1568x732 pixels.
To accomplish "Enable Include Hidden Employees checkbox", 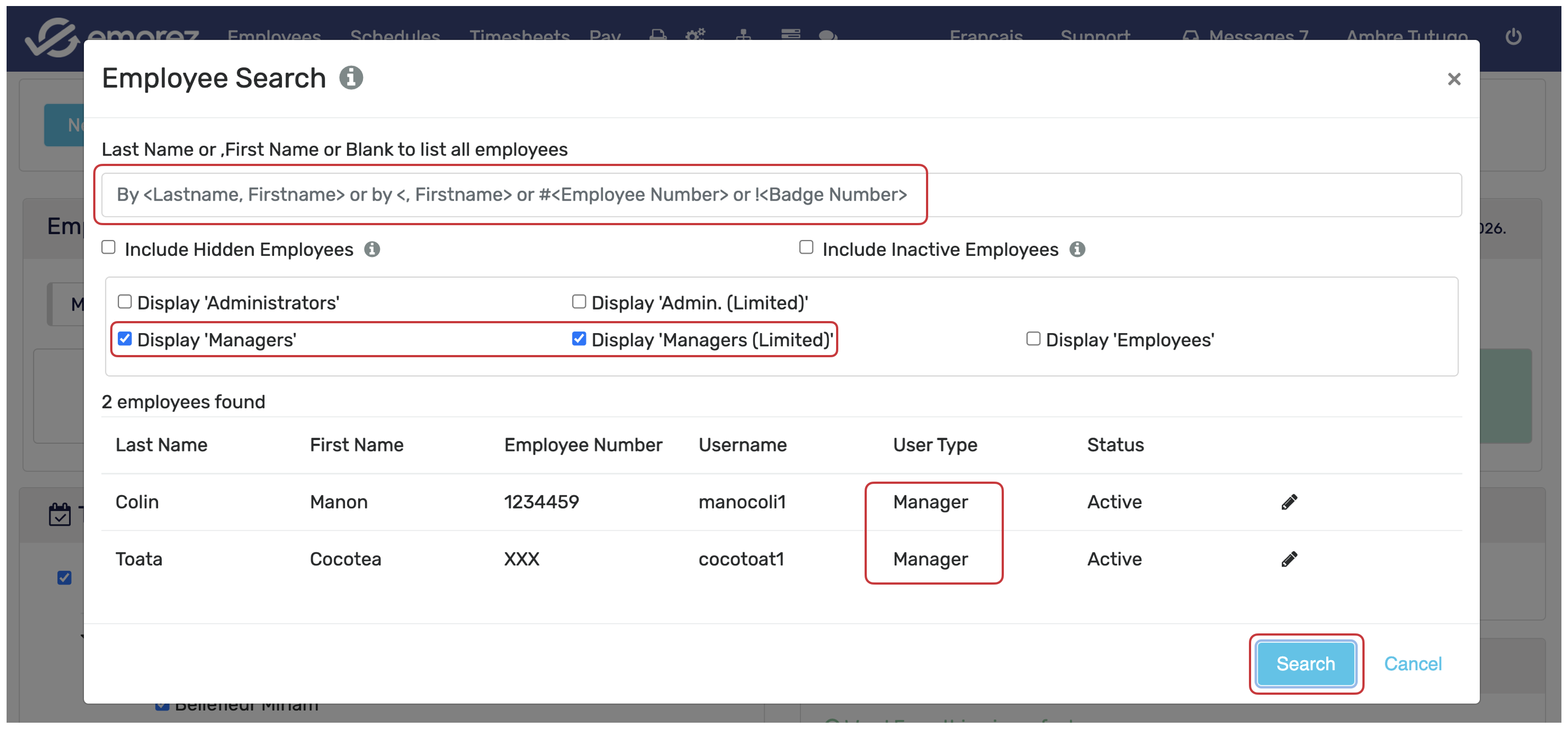I will (109, 247).
